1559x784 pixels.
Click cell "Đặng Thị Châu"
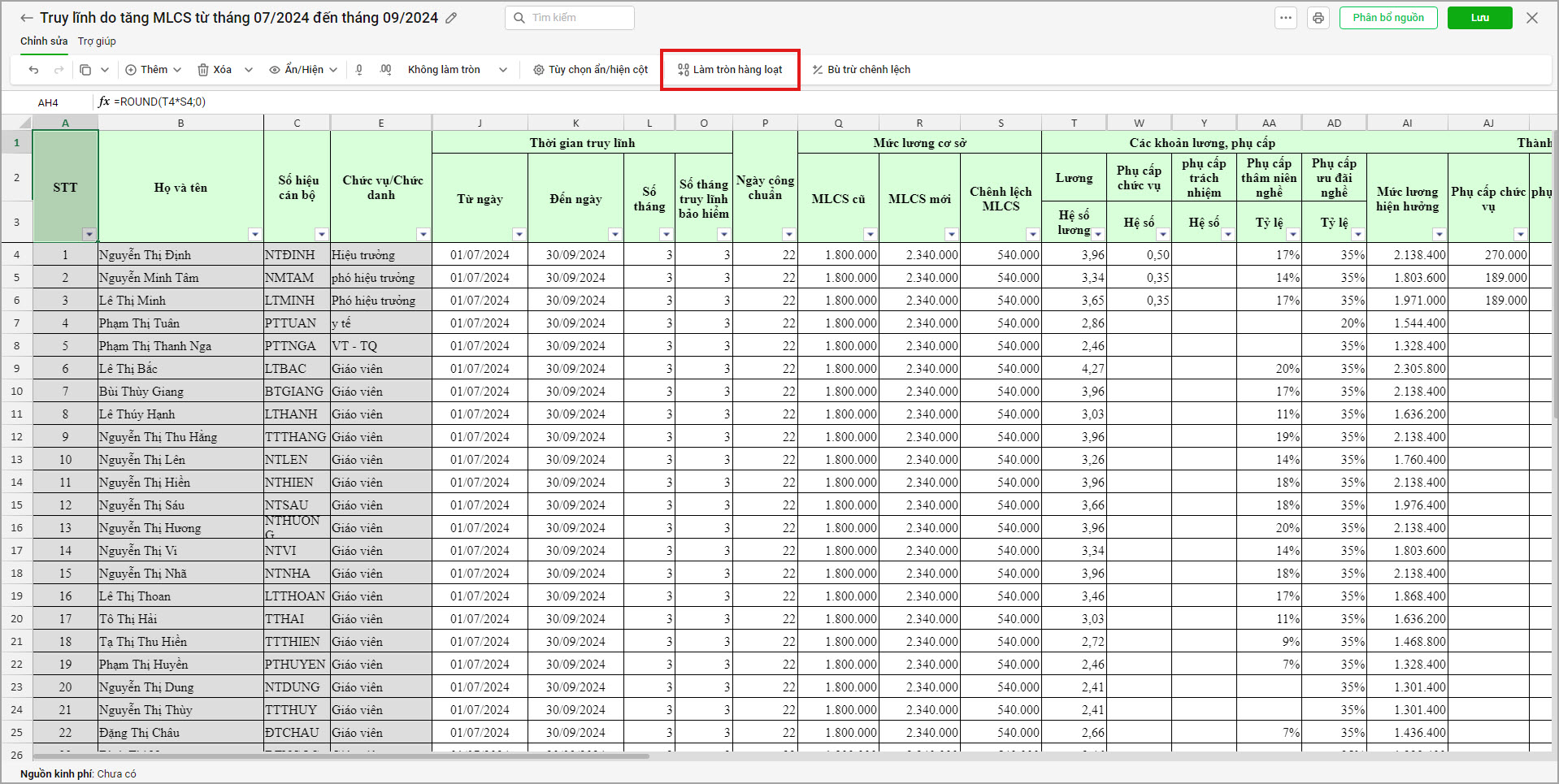(x=180, y=732)
